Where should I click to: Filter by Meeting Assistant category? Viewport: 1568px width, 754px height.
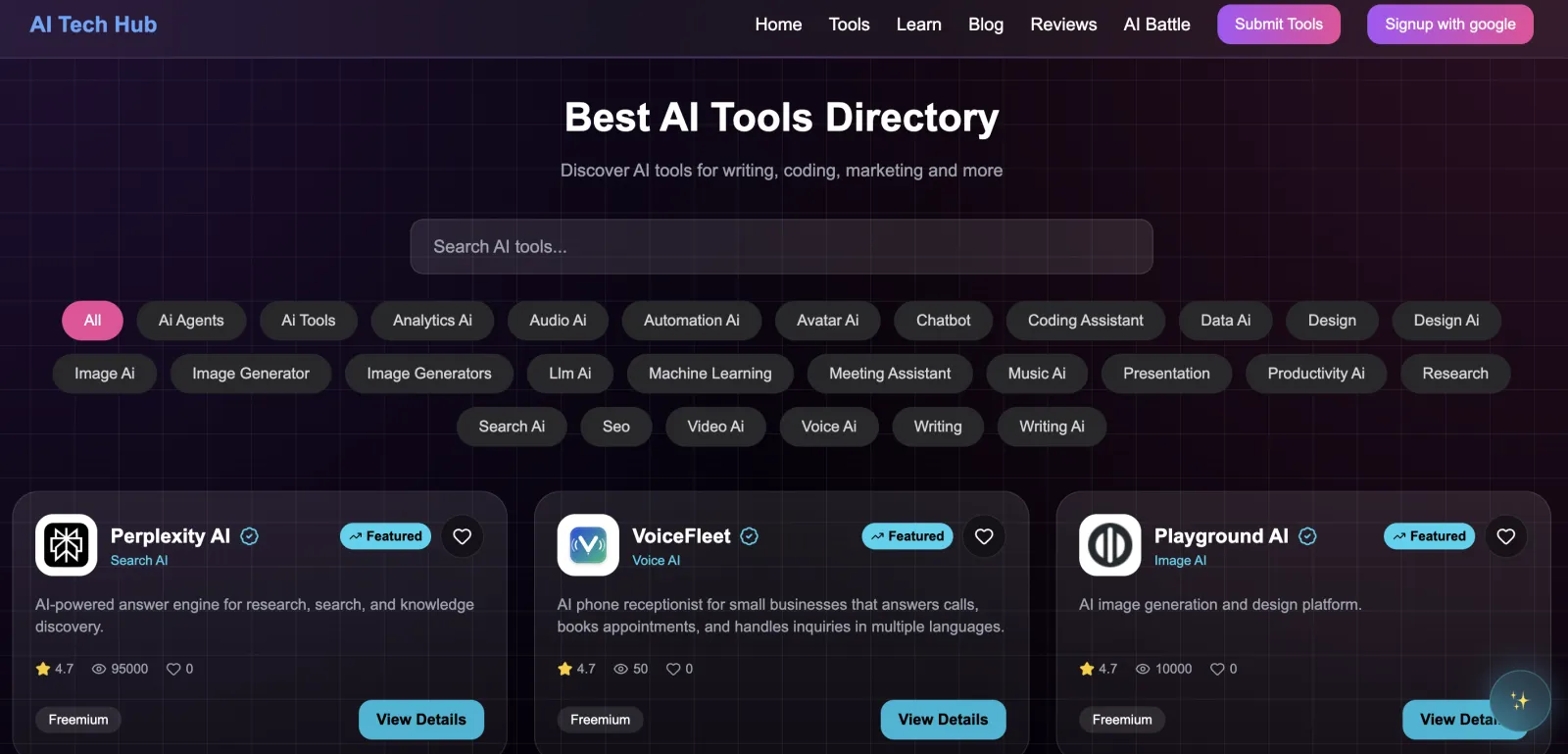click(890, 374)
